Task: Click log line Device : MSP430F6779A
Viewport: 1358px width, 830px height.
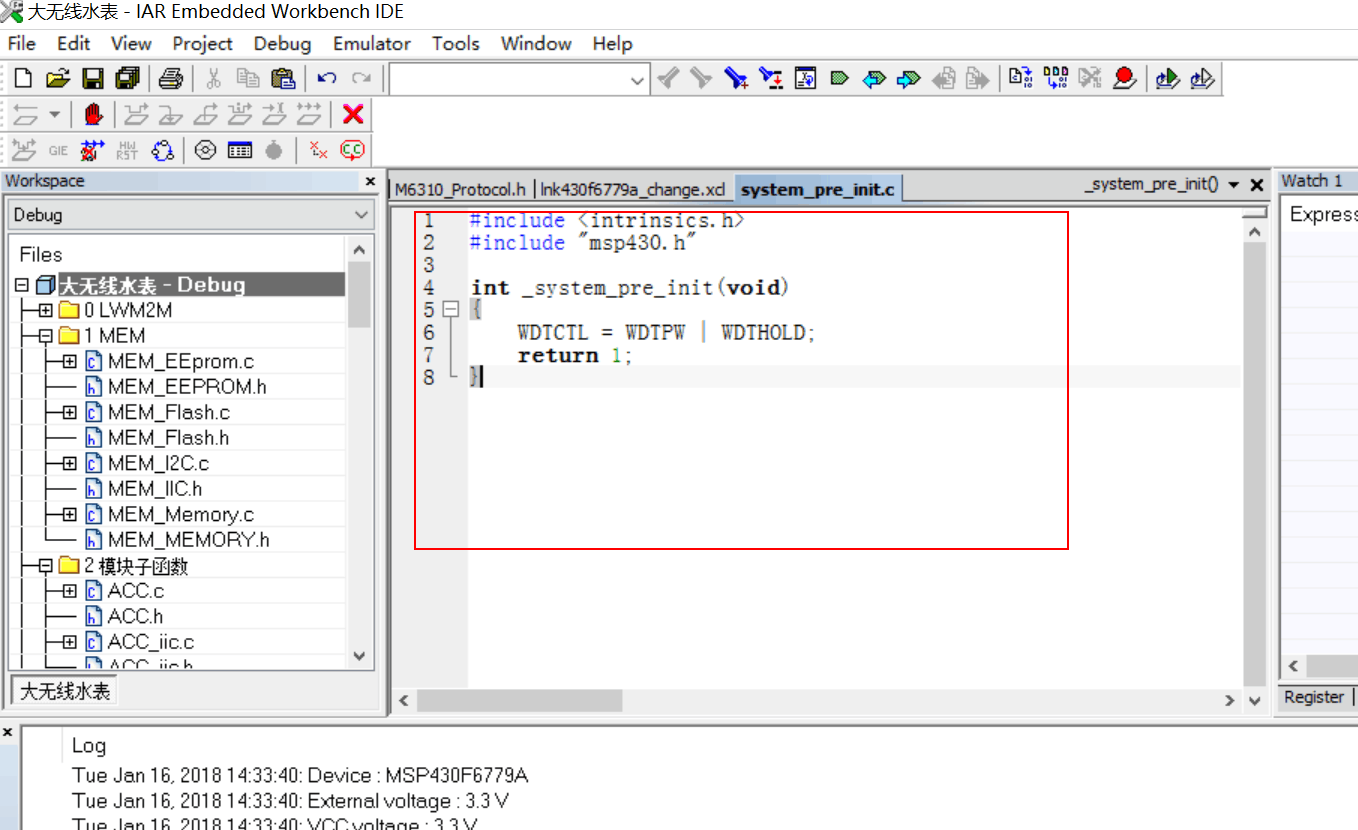Action: click(x=300, y=775)
